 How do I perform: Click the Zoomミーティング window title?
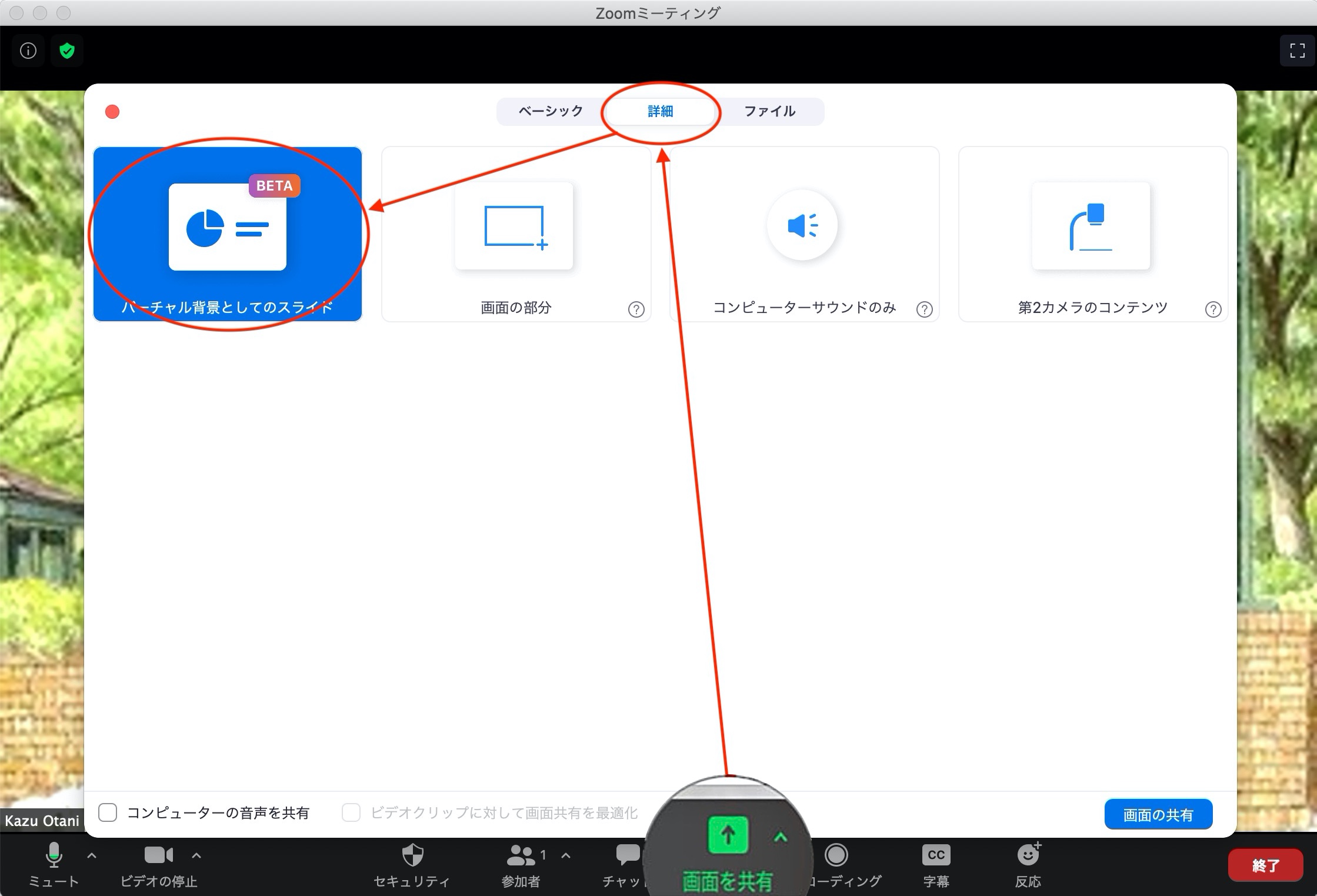[658, 13]
